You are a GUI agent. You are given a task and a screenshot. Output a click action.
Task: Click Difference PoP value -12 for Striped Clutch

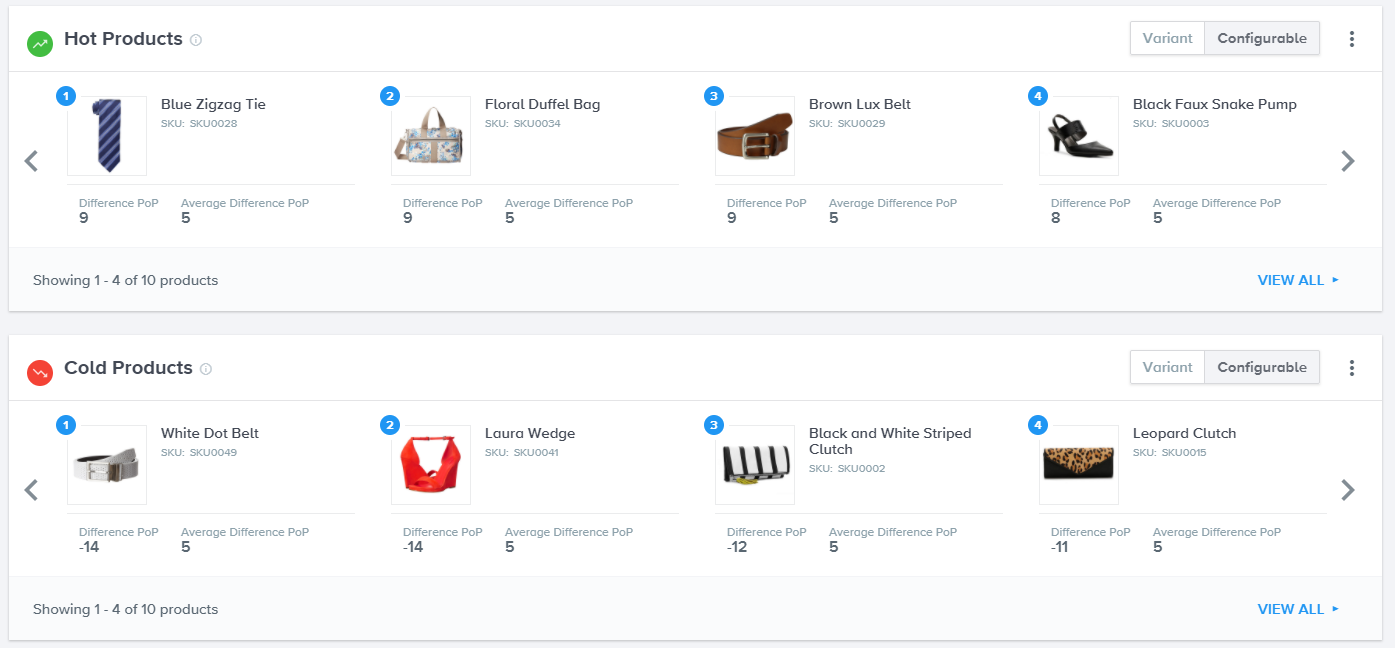pos(737,547)
